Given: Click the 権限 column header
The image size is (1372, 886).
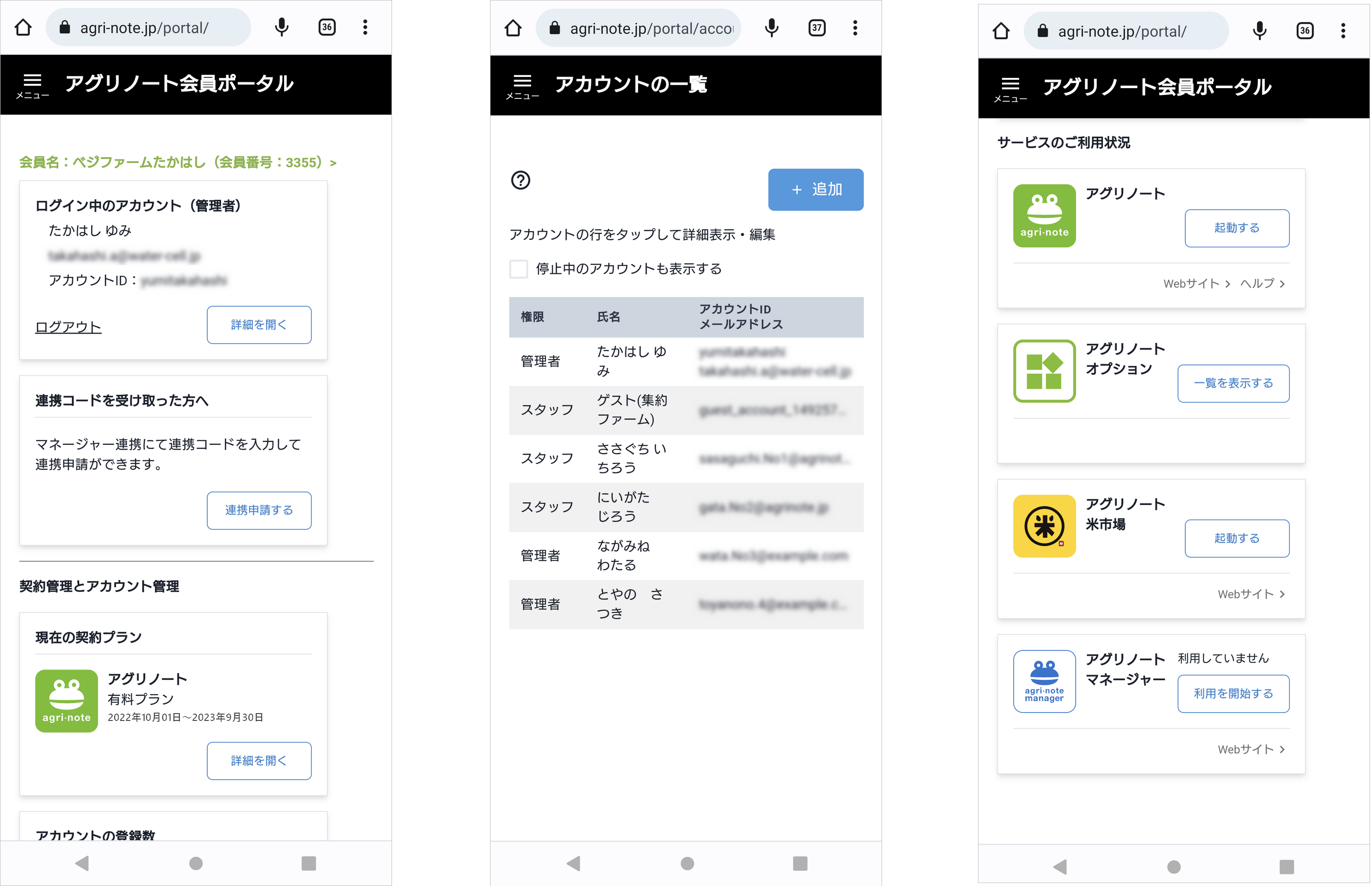Looking at the screenshot, I should click(532, 317).
